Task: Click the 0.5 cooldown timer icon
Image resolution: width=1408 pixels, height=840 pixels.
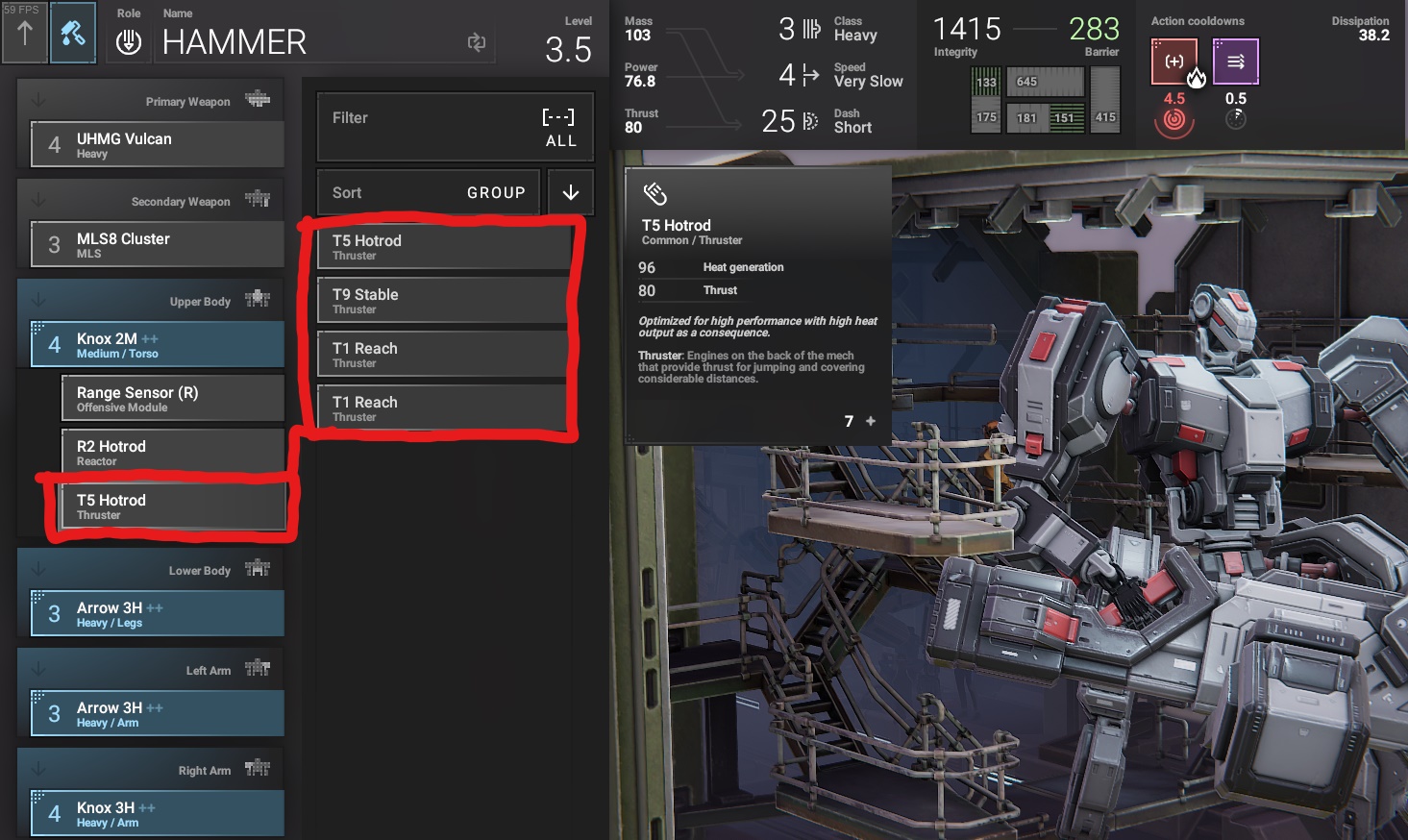Action: tap(1236, 119)
